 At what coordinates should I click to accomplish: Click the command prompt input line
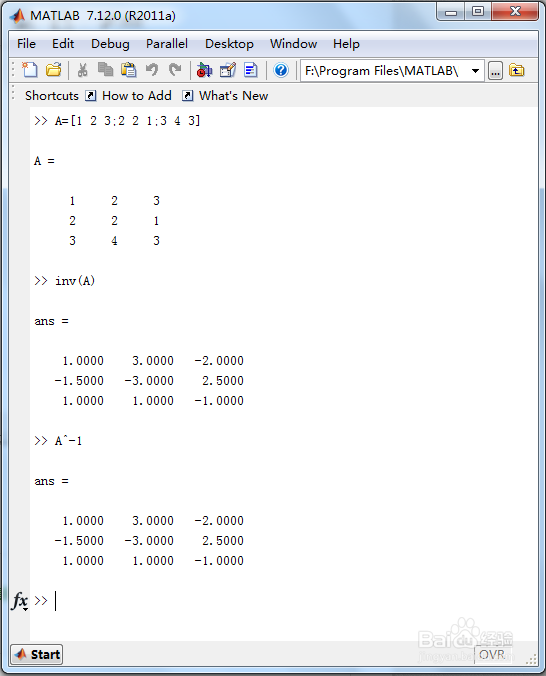pyautogui.click(x=285, y=601)
